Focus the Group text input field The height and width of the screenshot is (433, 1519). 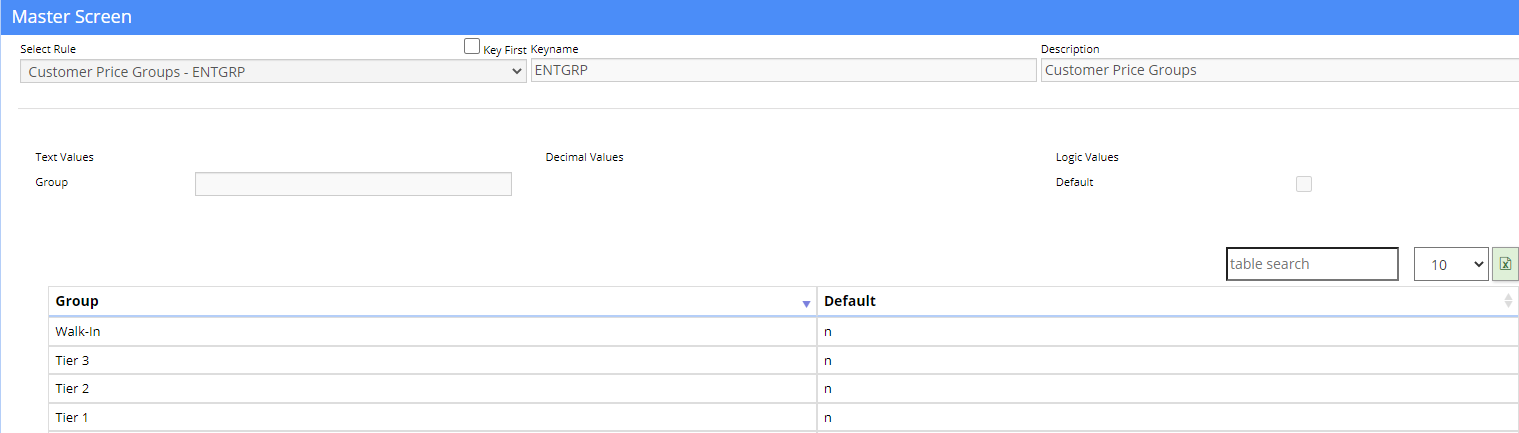pos(353,184)
